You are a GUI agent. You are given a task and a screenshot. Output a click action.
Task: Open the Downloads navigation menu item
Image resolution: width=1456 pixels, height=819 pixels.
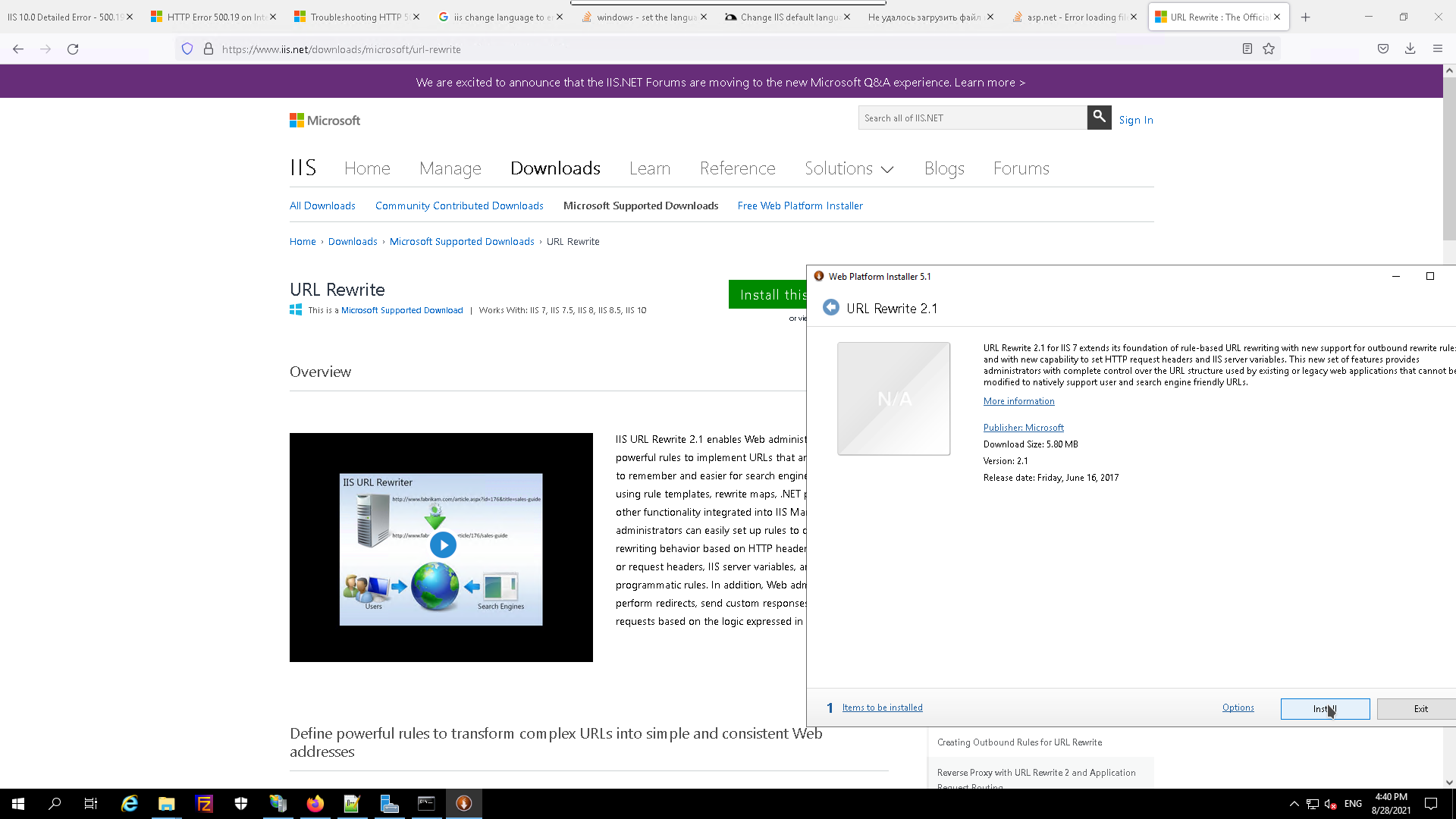pos(555,168)
